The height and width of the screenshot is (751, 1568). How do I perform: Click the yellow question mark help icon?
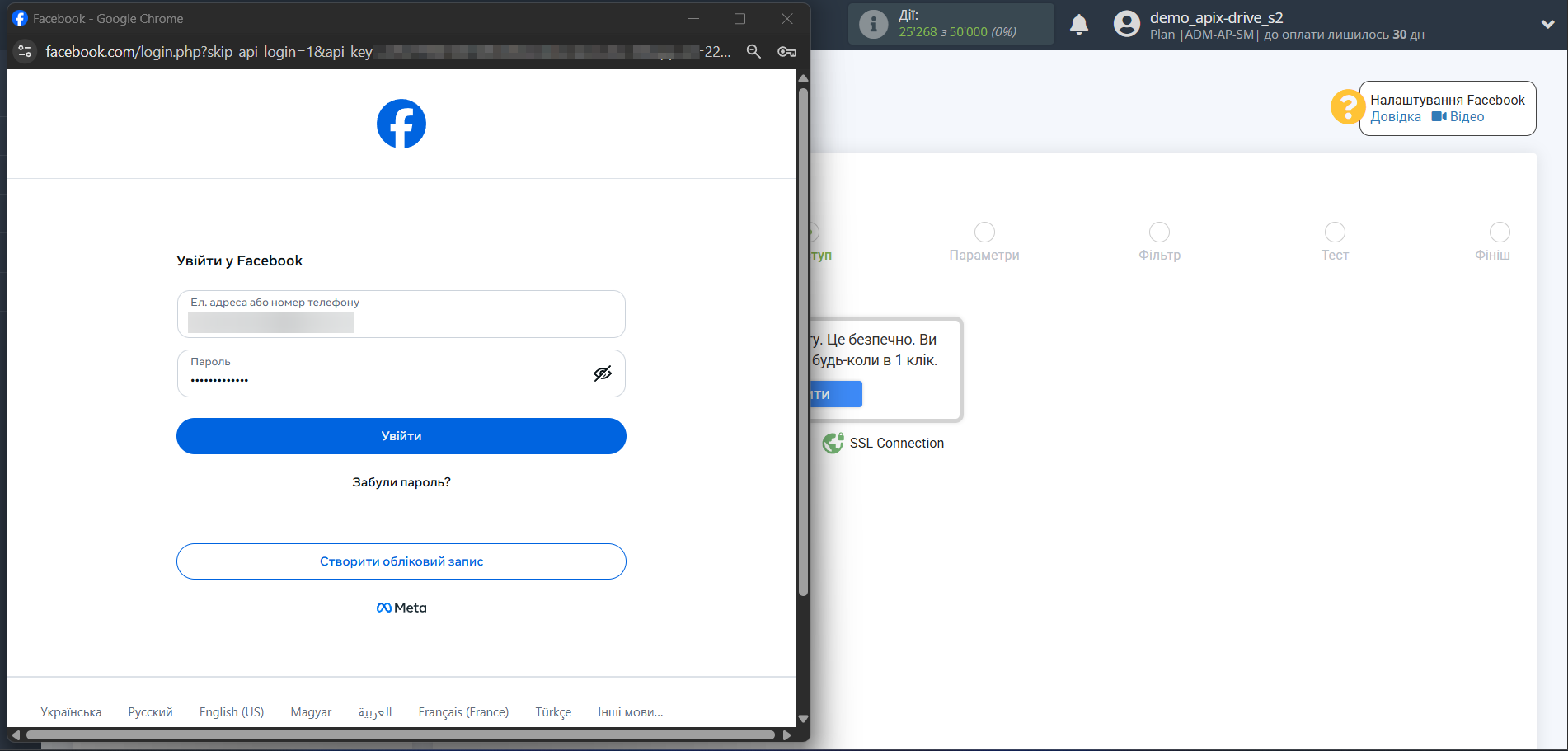tap(1347, 107)
